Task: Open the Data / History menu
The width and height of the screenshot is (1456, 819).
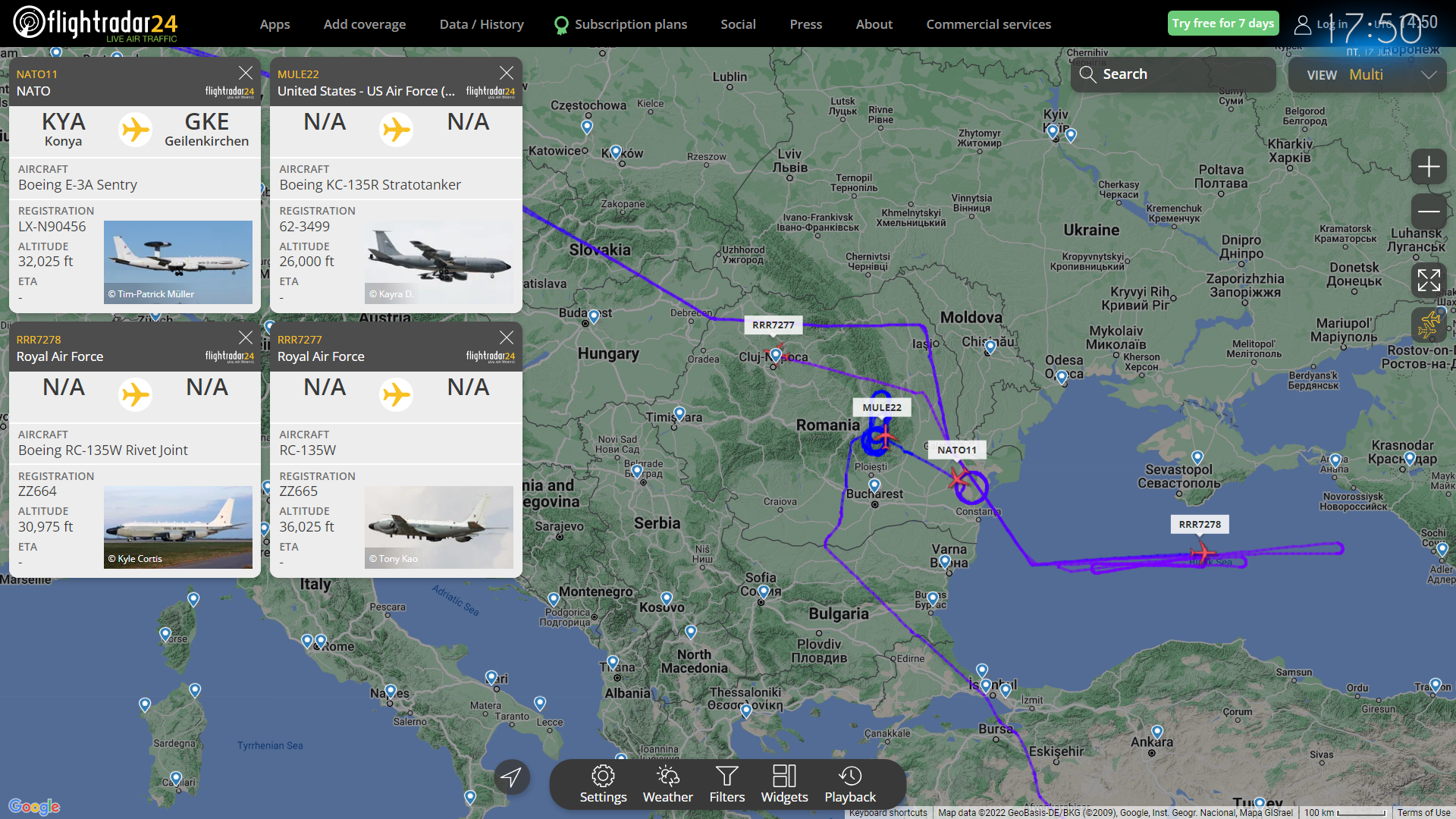Action: (x=482, y=24)
